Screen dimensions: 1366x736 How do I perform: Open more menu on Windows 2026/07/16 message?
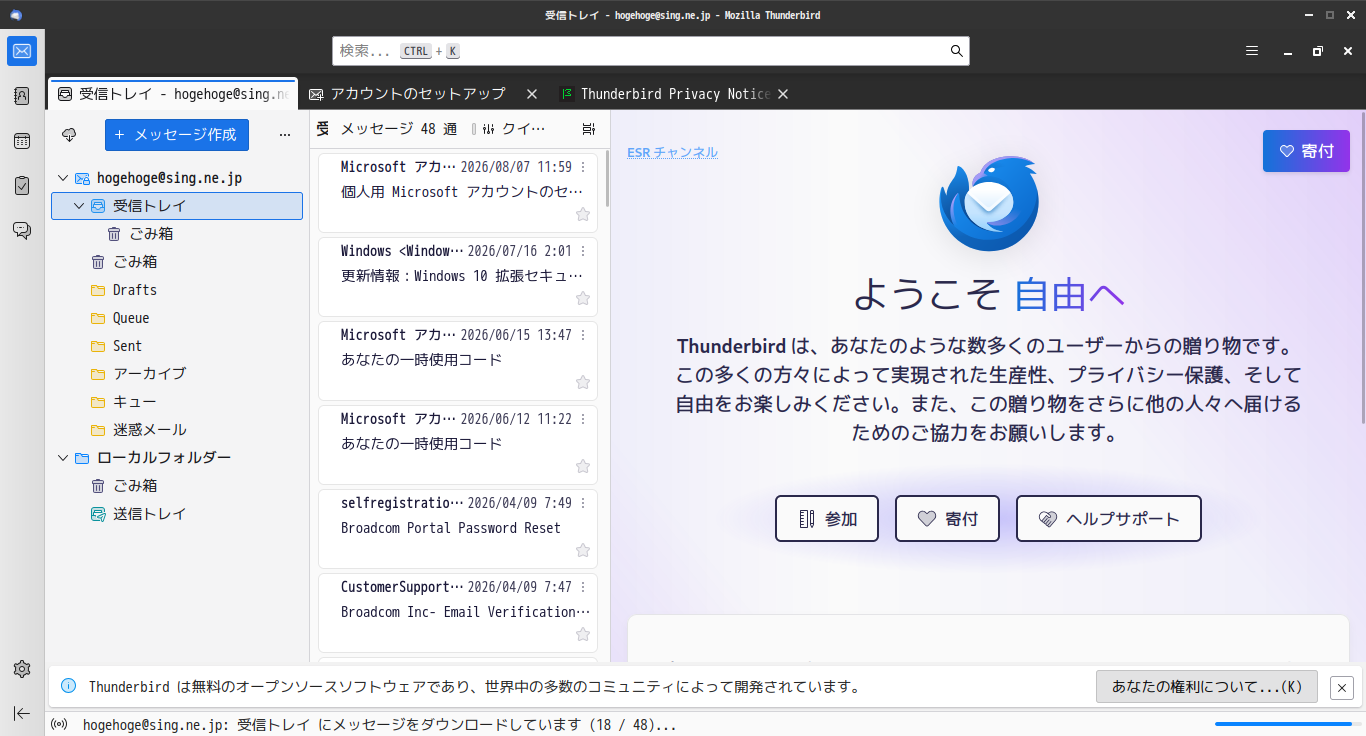[583, 251]
